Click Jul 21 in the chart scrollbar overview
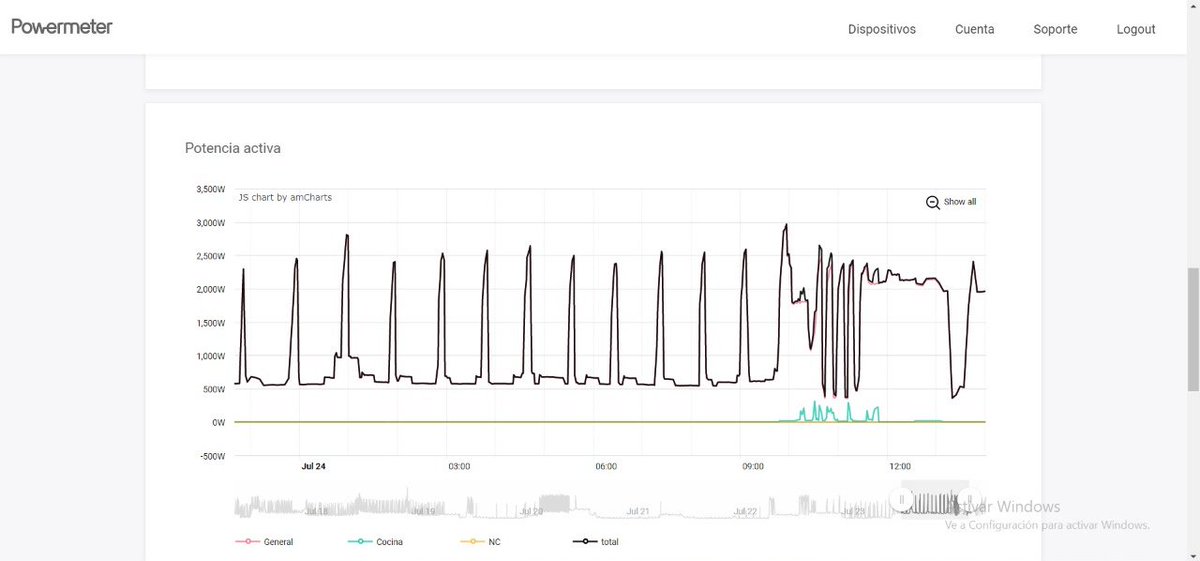This screenshot has width=1200, height=561. click(637, 511)
